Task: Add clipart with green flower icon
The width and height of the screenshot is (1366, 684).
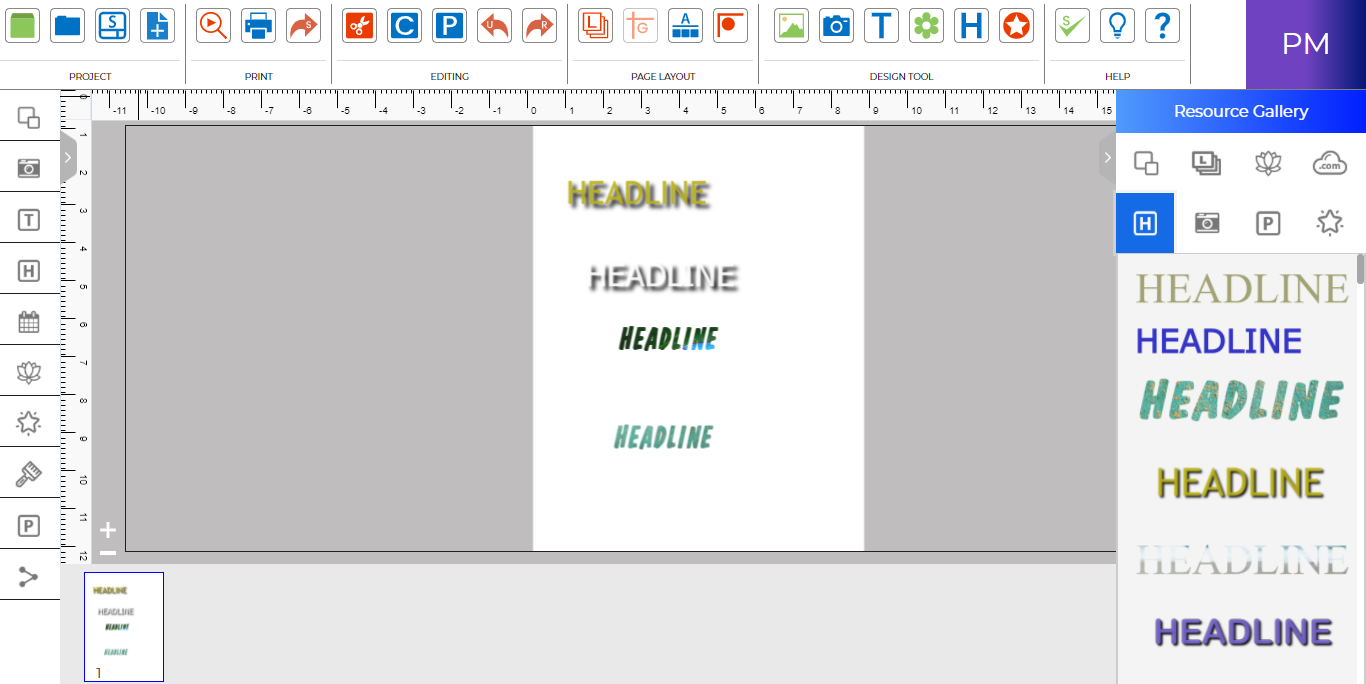Action: (926, 26)
